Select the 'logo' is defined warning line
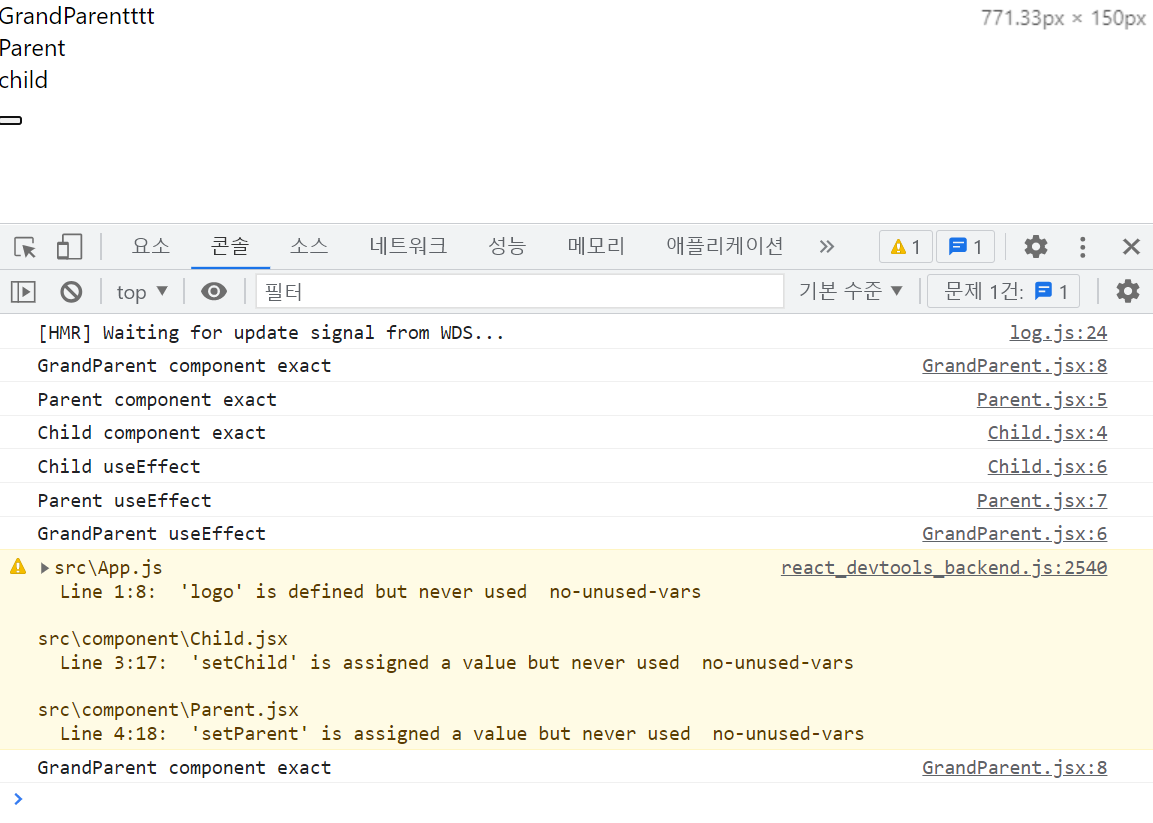This screenshot has height=823, width=1153. [380, 591]
